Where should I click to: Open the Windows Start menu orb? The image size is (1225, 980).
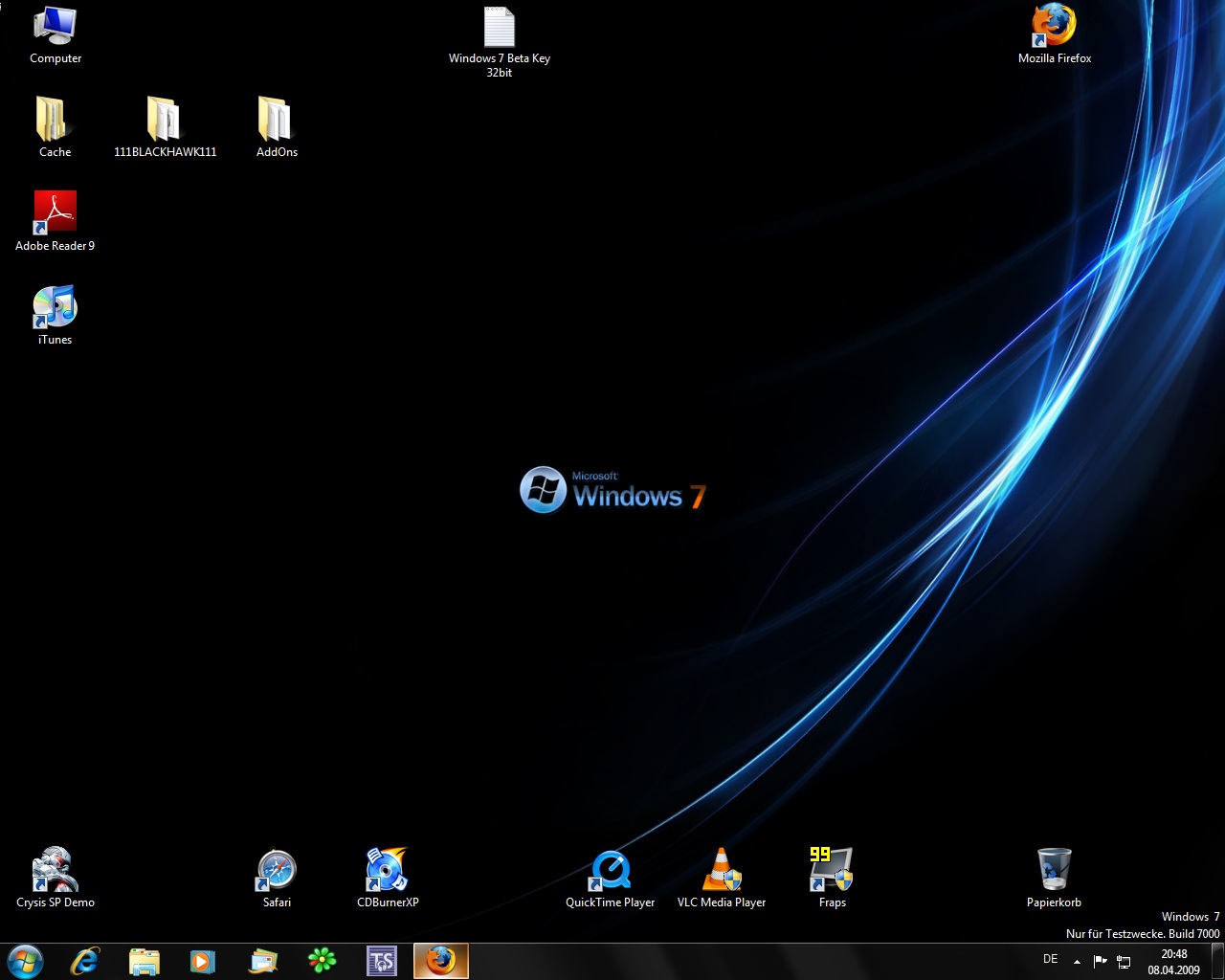24,961
